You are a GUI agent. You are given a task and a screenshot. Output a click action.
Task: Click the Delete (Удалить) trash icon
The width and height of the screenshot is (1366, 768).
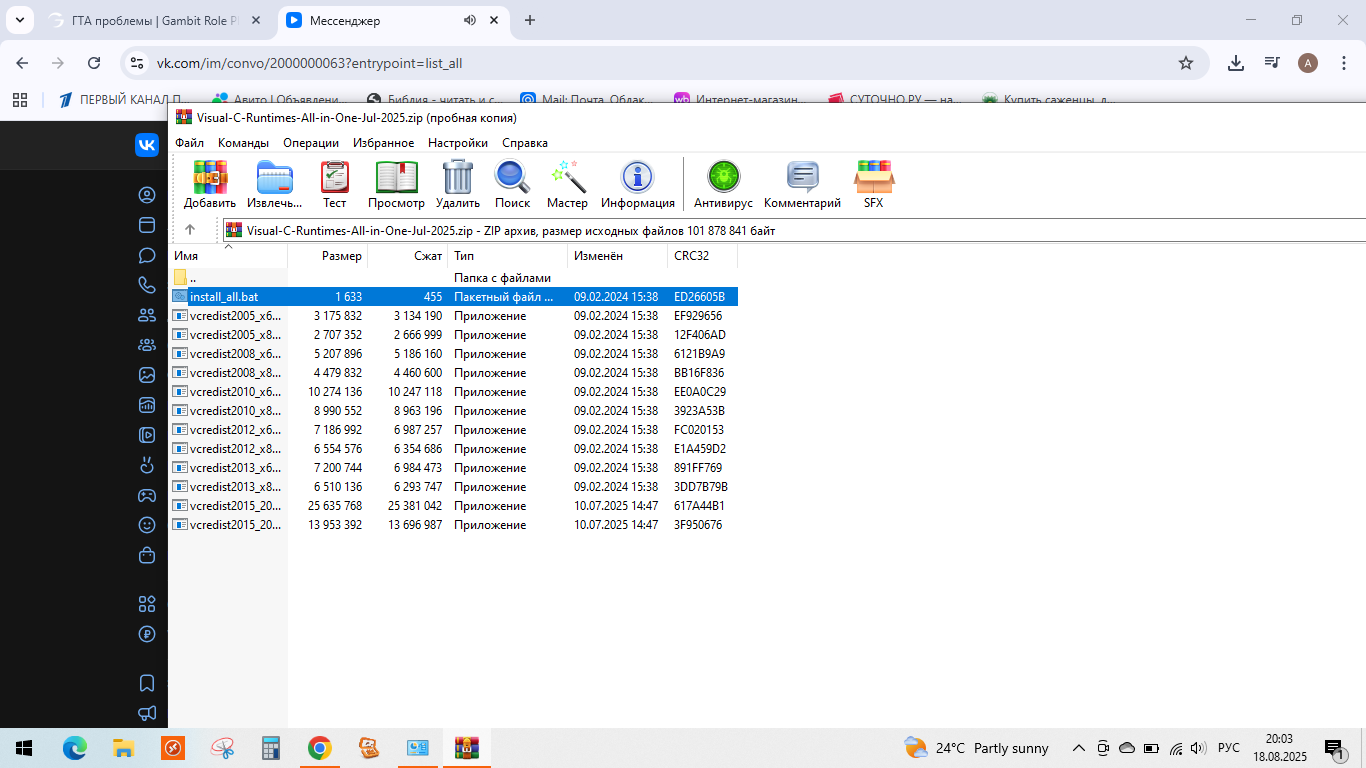[x=458, y=178]
